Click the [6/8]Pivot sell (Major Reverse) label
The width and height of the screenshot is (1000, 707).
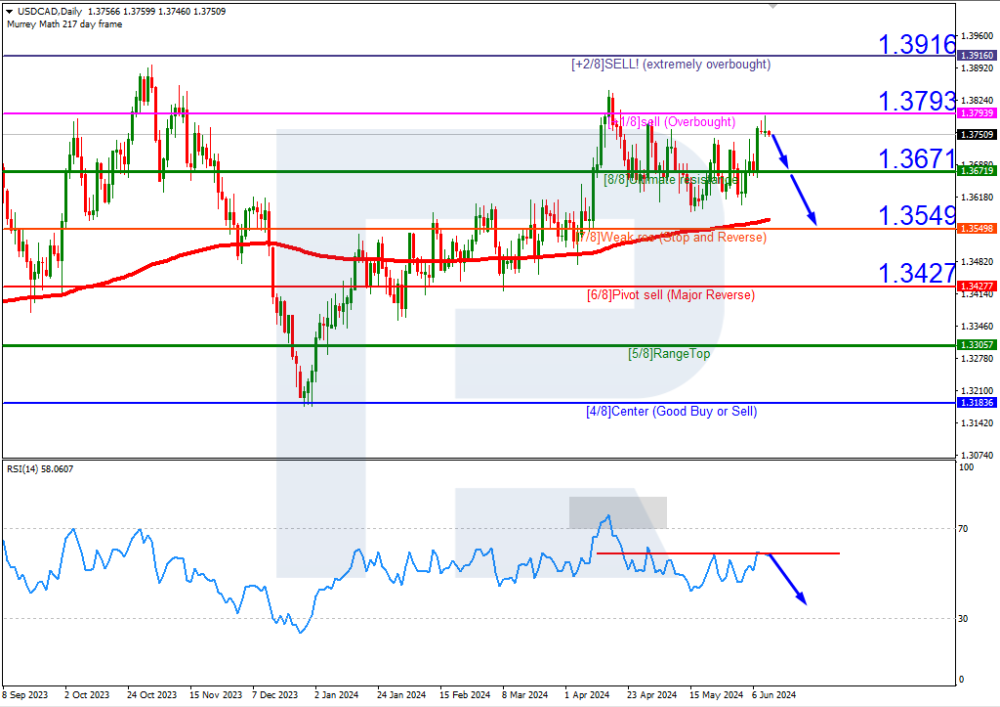tap(670, 295)
